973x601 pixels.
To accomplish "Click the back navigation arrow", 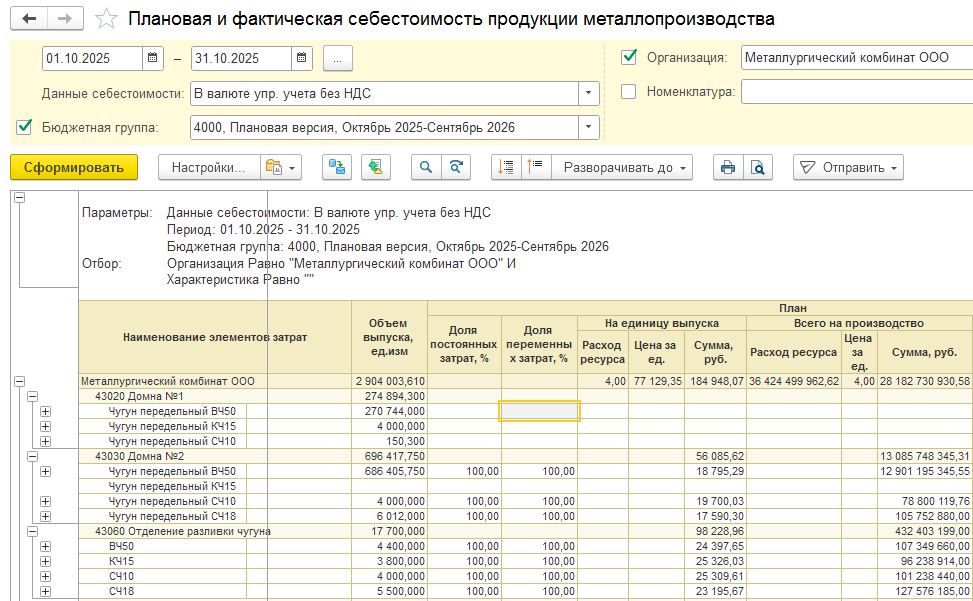I will click(x=29, y=19).
